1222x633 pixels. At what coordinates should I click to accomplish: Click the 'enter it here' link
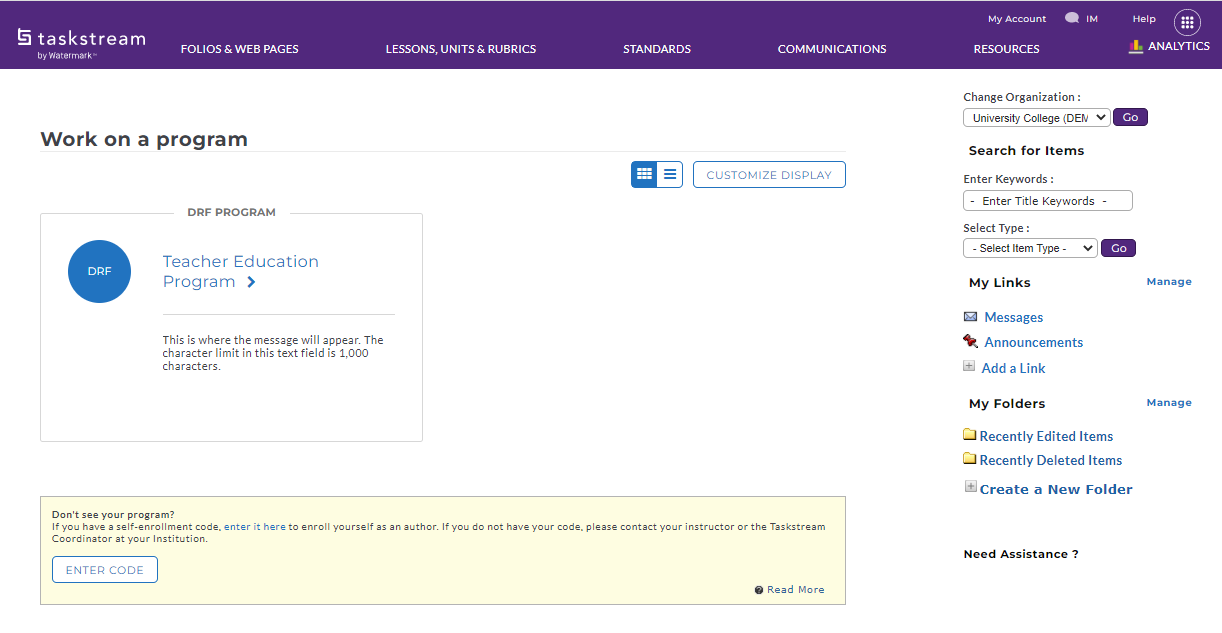click(255, 526)
